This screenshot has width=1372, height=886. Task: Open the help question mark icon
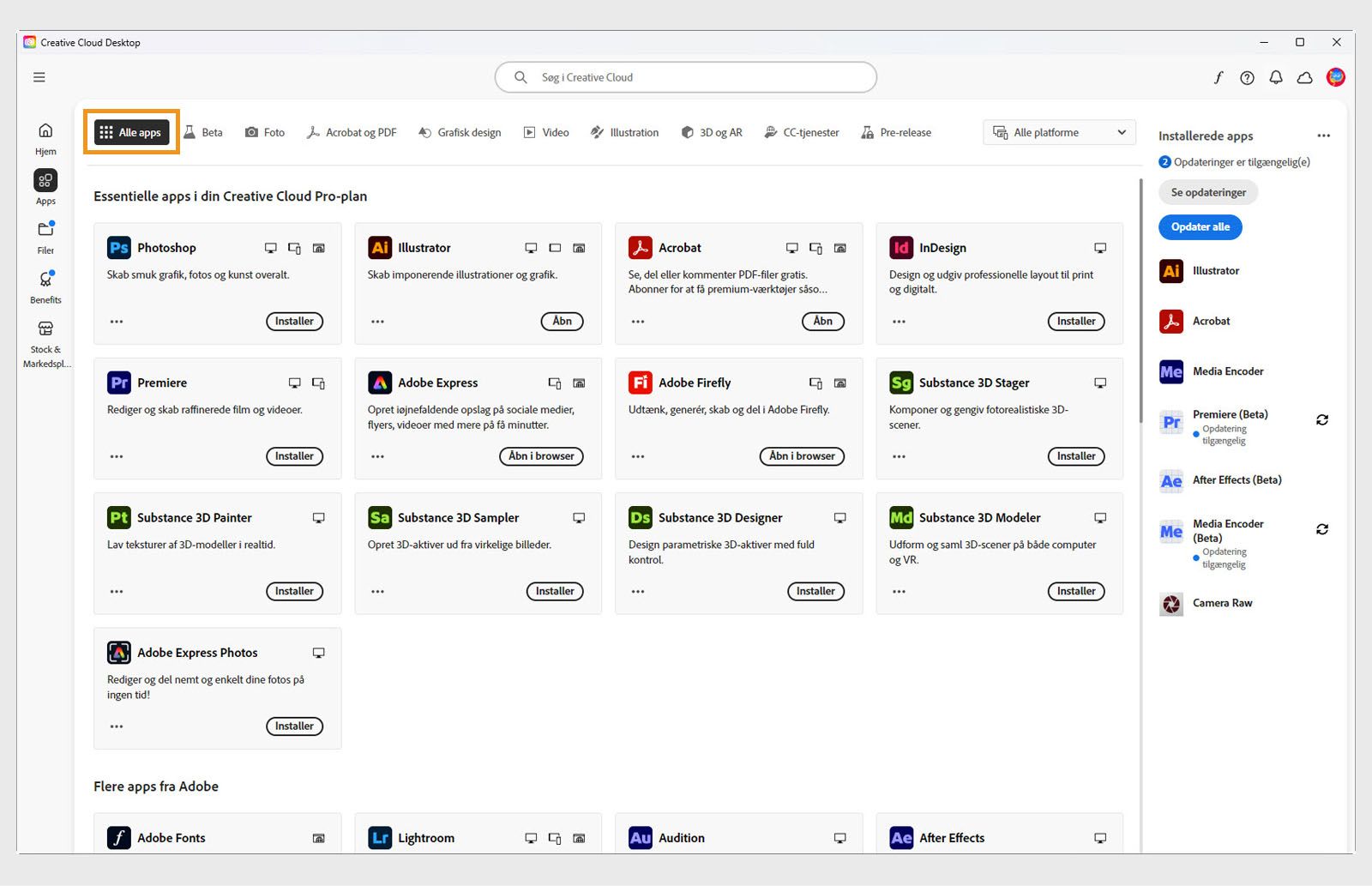[1247, 77]
